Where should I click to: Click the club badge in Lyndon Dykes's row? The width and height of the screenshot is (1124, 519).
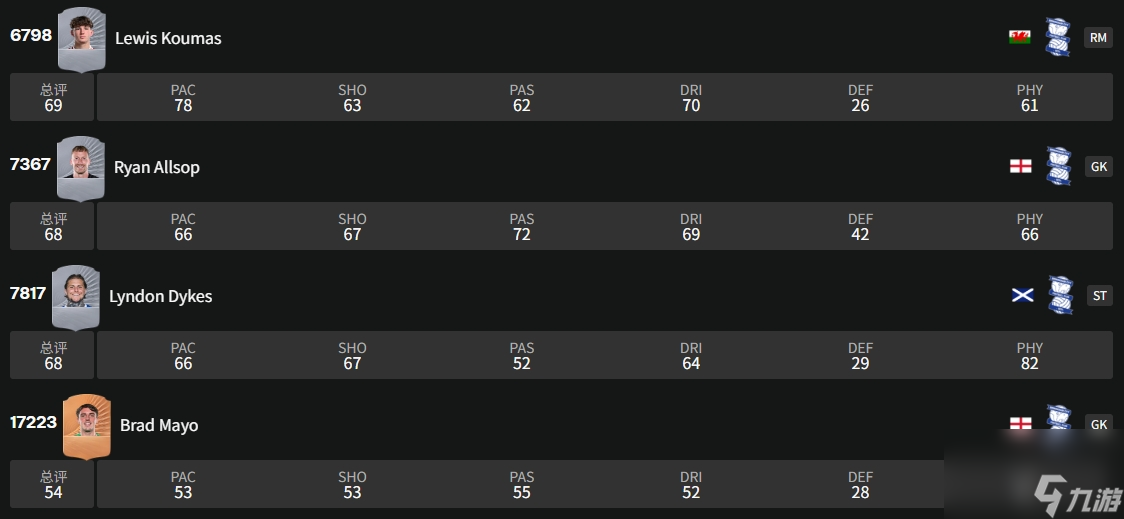pos(1060,295)
